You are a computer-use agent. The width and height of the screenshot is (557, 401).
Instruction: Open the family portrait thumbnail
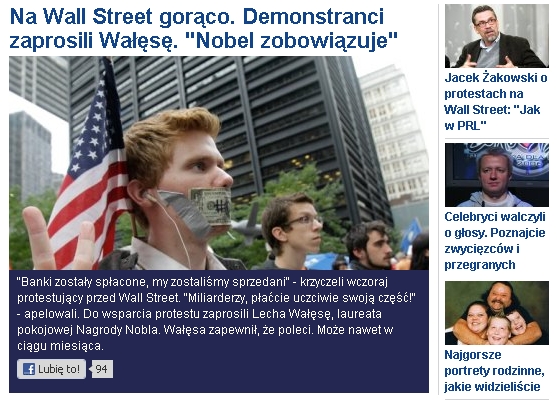point(497,313)
